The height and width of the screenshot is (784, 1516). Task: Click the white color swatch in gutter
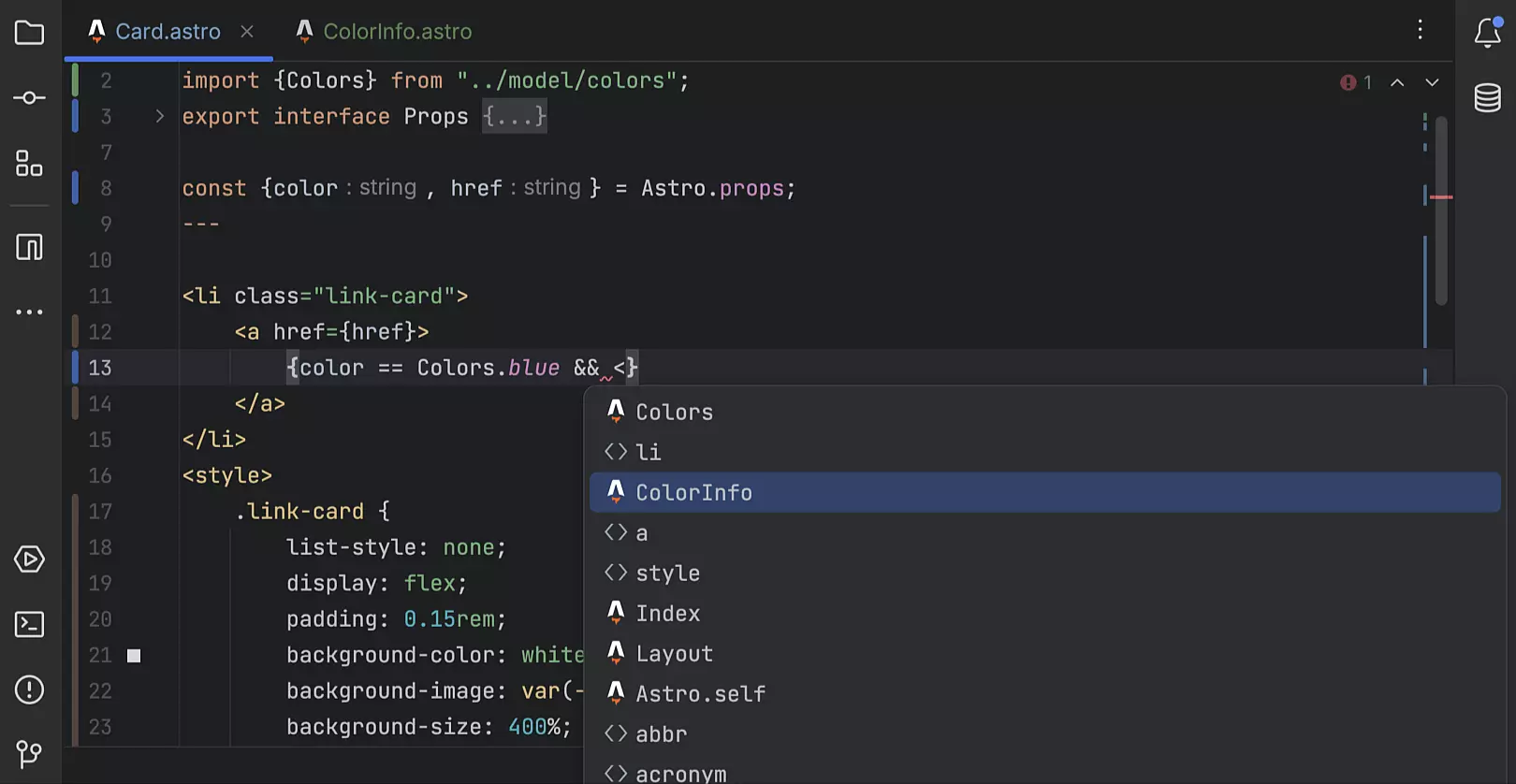[134, 656]
